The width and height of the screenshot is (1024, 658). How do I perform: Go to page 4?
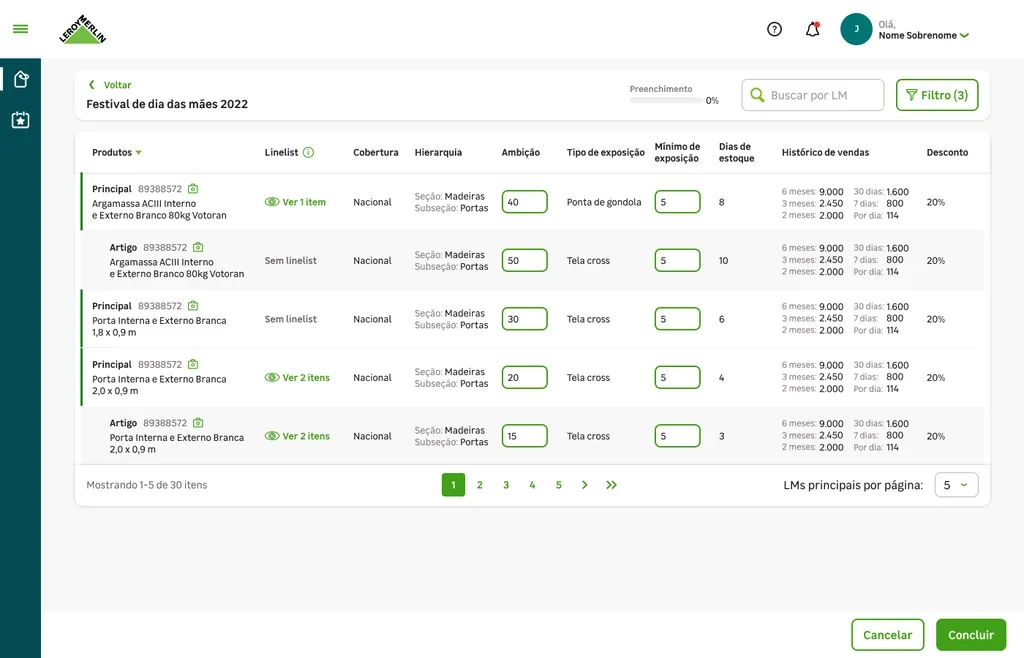click(x=532, y=485)
